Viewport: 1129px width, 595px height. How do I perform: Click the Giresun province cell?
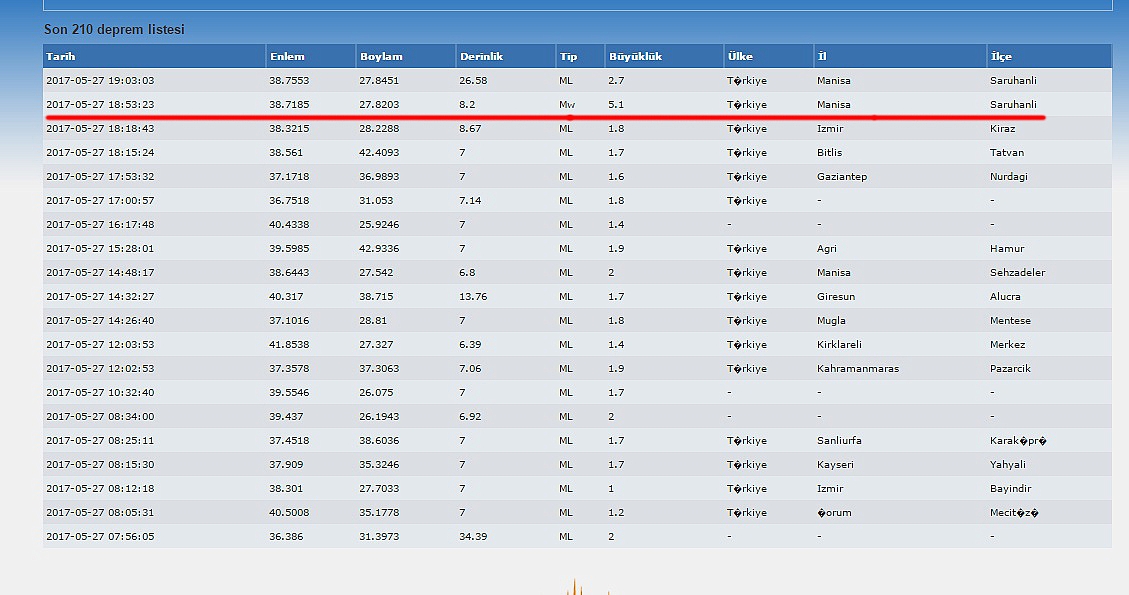(x=836, y=297)
